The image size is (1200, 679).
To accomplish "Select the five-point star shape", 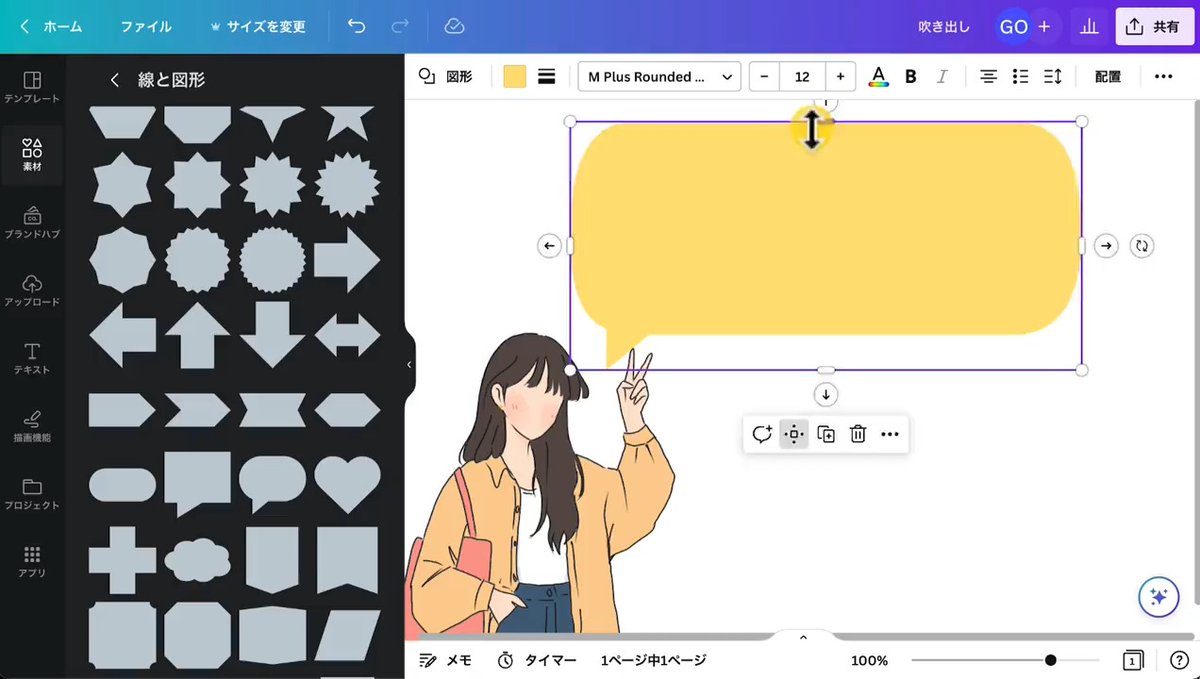I will 347,123.
